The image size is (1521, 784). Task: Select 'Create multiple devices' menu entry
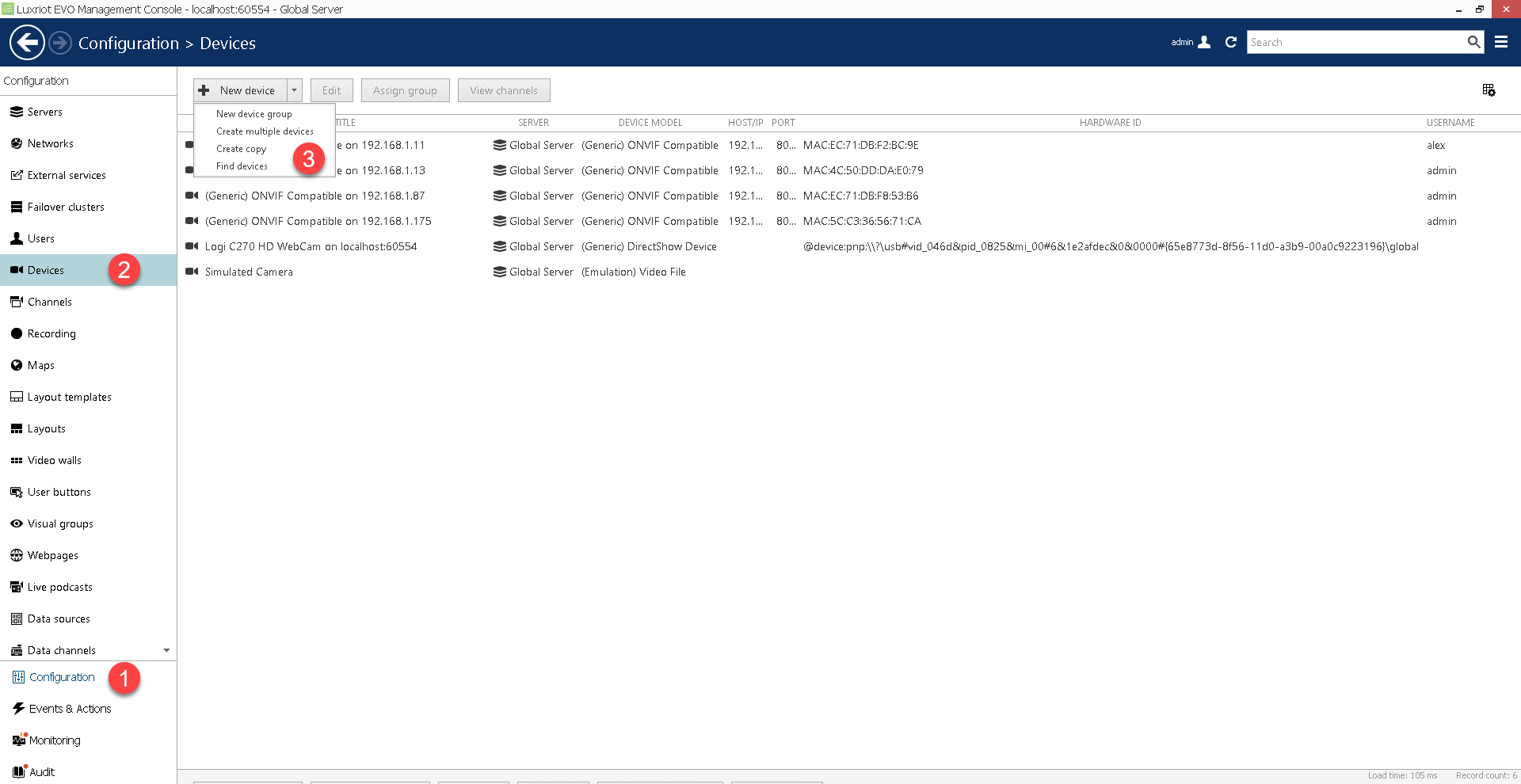(x=265, y=131)
